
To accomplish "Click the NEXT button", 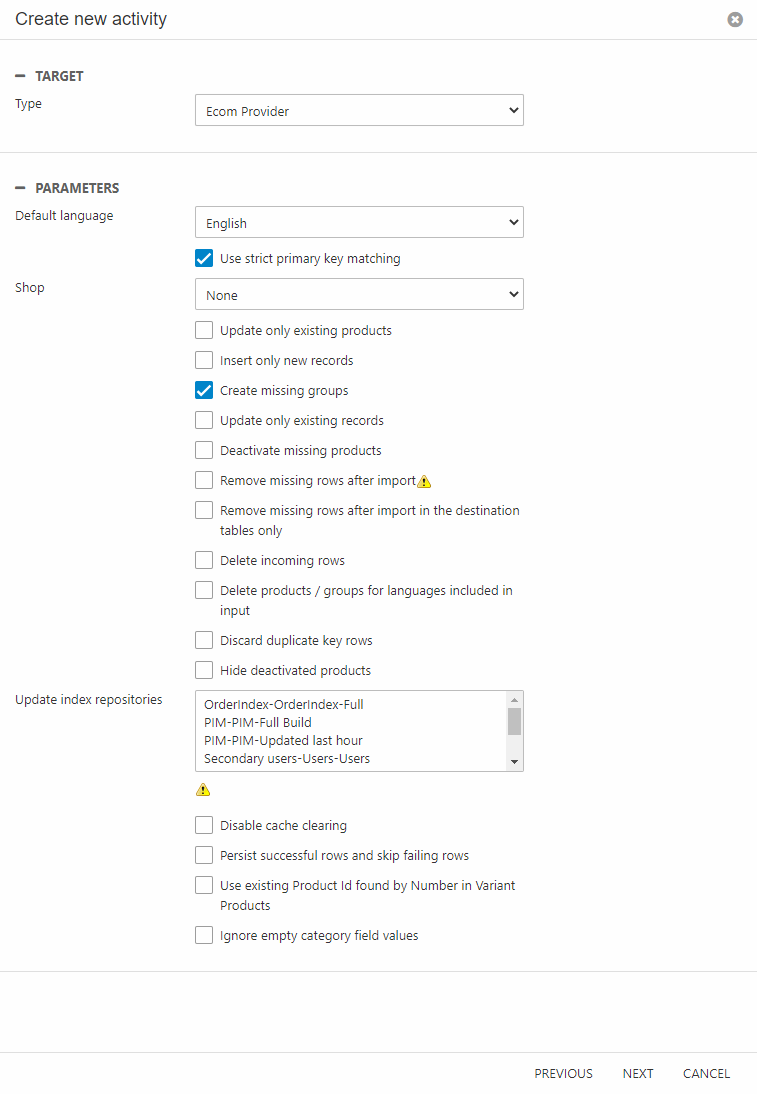I will (x=638, y=1074).
